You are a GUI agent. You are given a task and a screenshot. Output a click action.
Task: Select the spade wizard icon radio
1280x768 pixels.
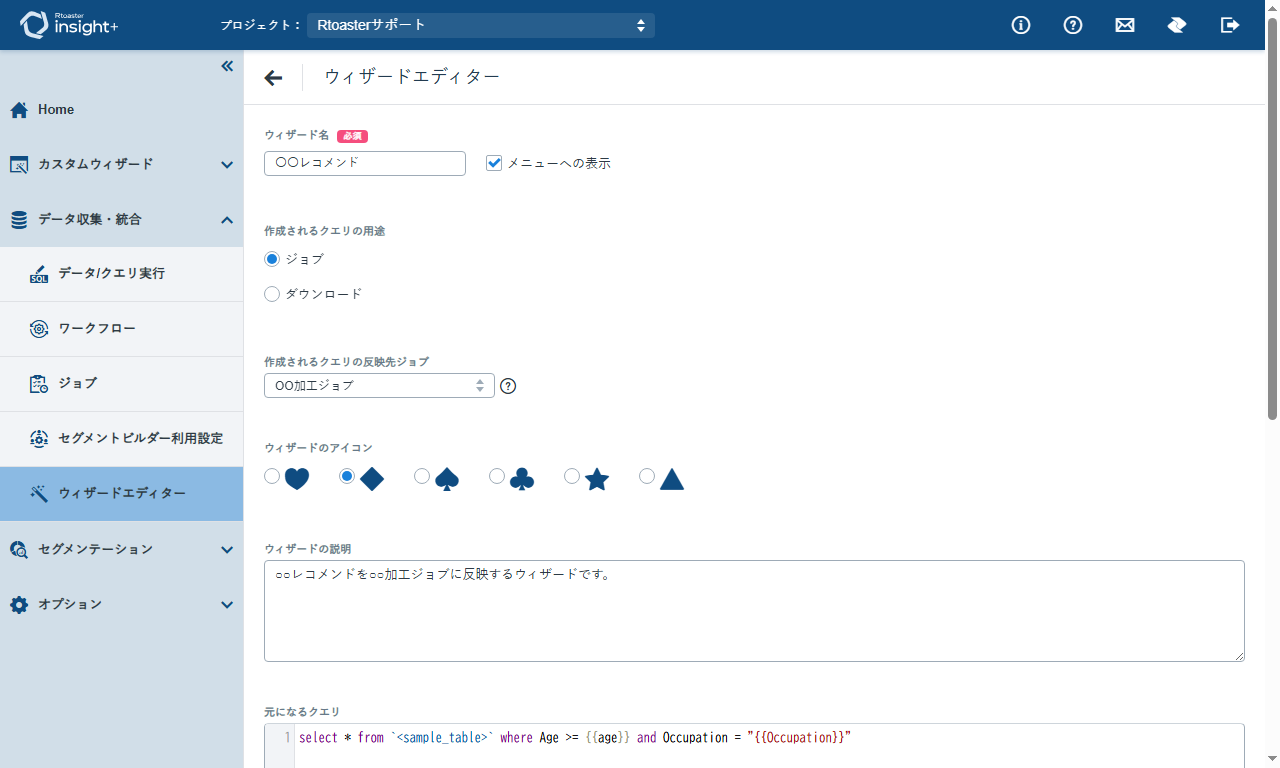pyautogui.click(x=422, y=476)
